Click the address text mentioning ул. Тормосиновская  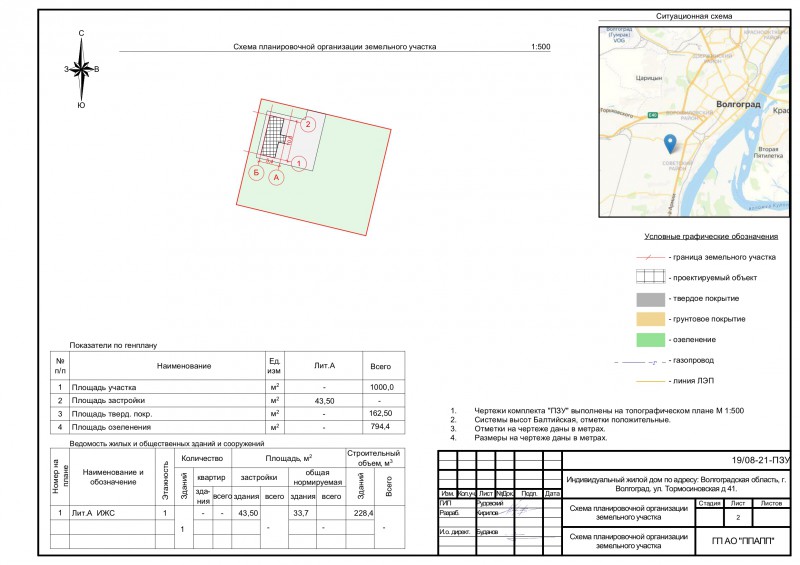pyautogui.click(x=676, y=484)
